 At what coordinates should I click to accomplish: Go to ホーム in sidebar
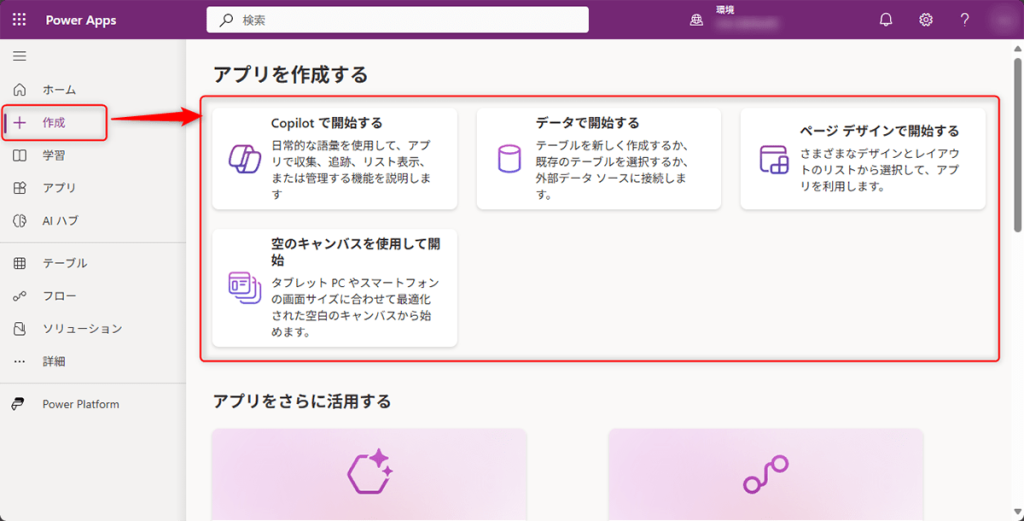(x=59, y=89)
